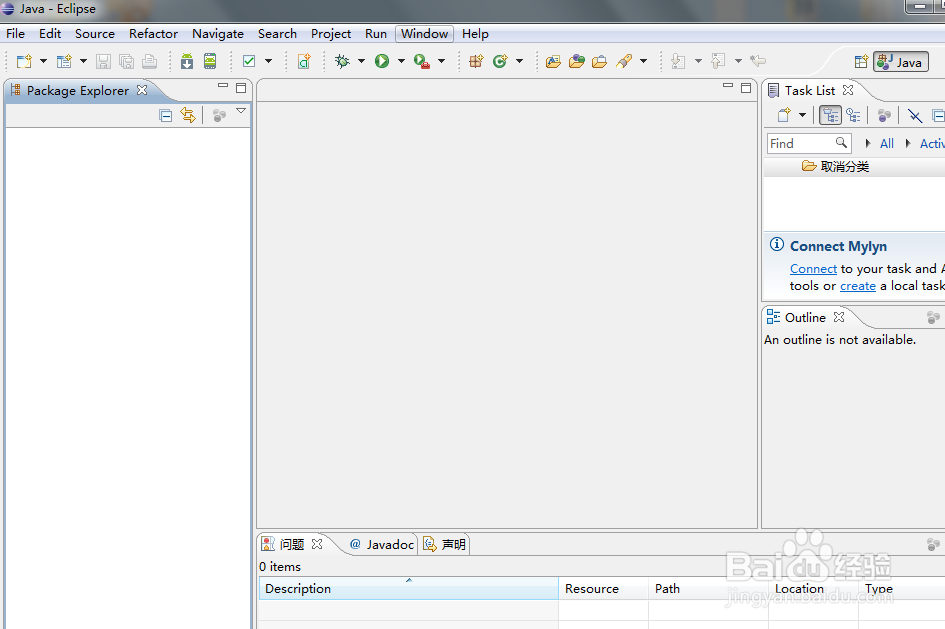Click the Print toolbar icon
The height and width of the screenshot is (629, 945).
pyautogui.click(x=149, y=61)
